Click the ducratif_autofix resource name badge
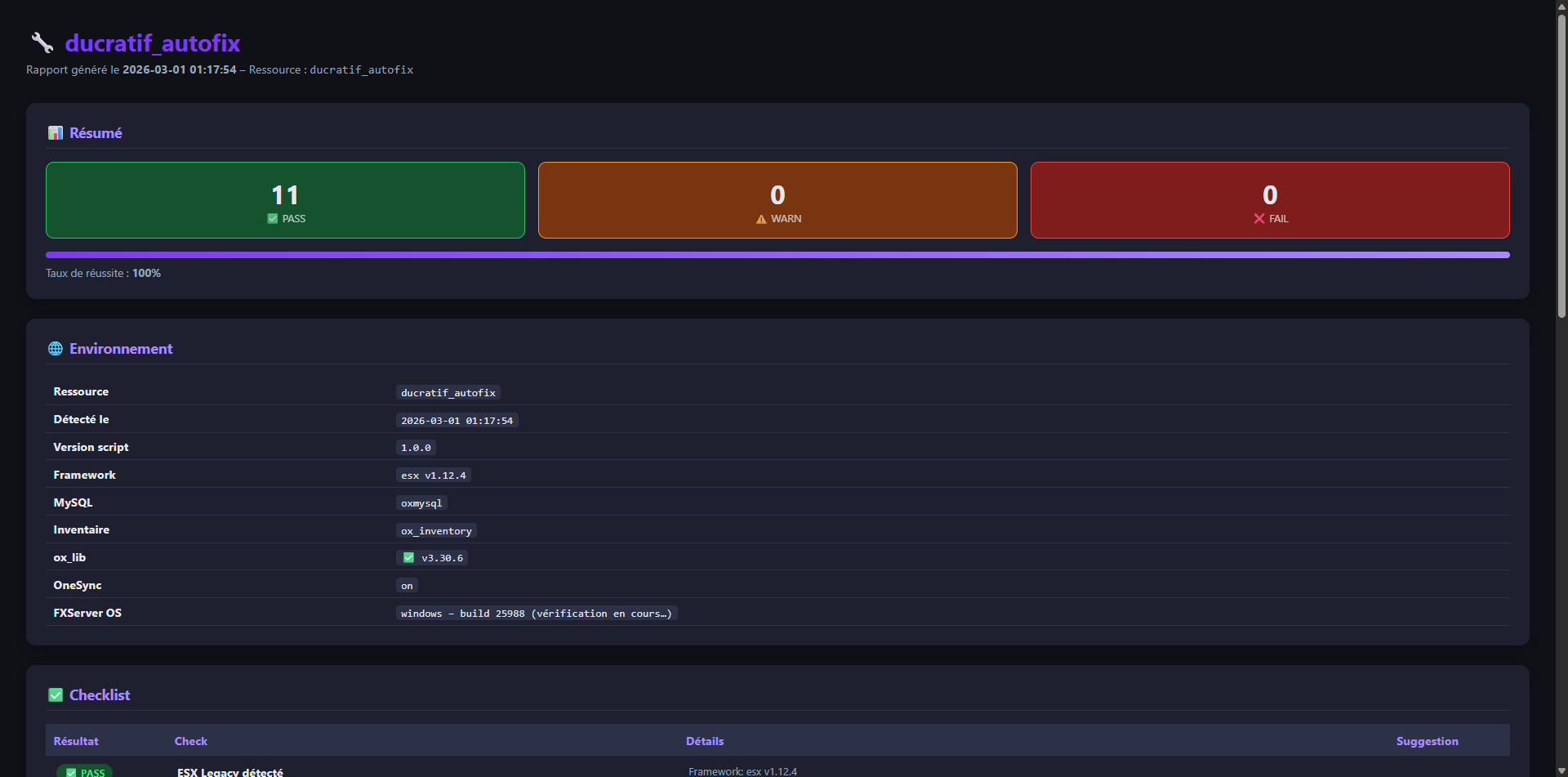 tap(448, 392)
